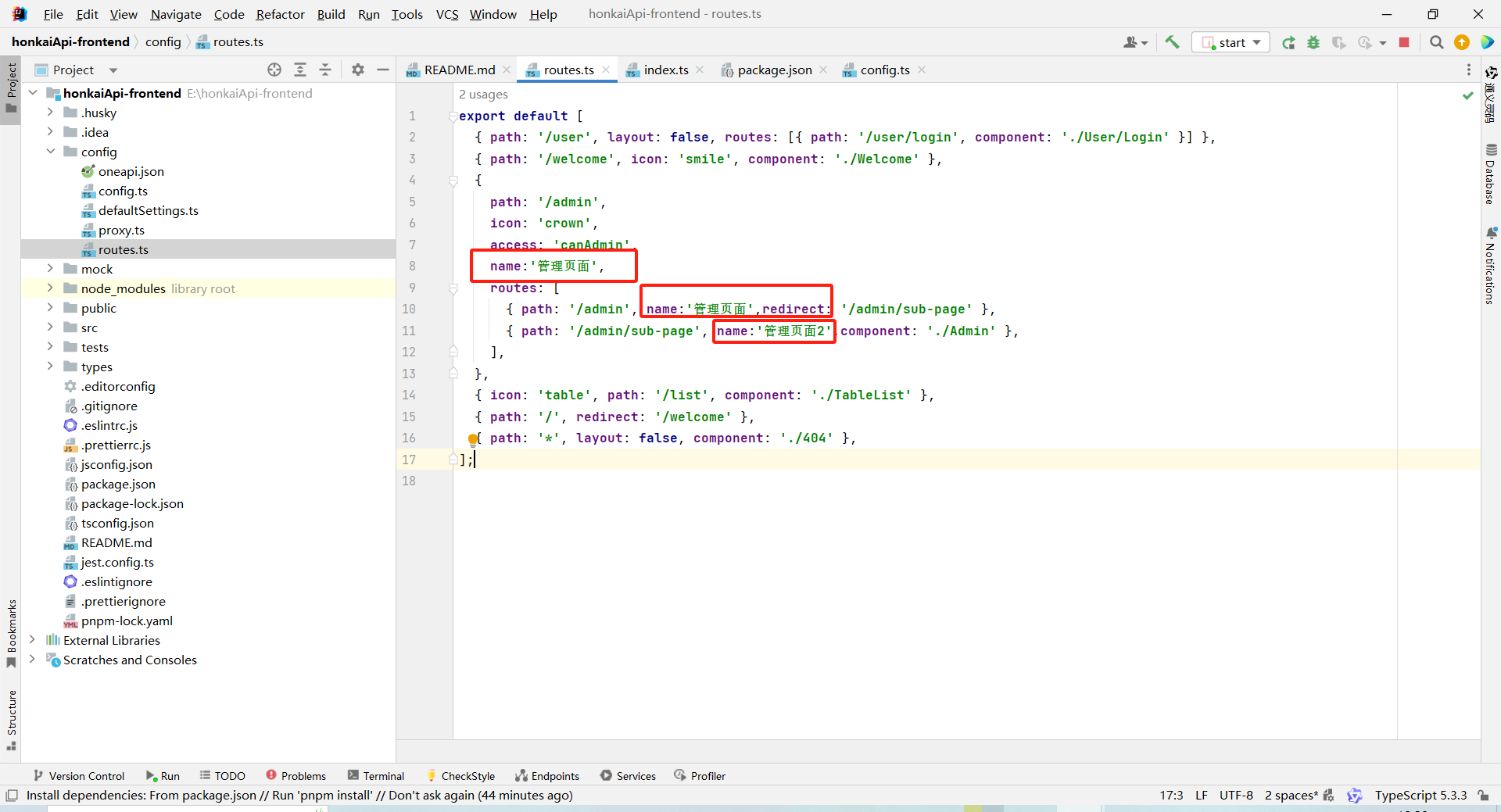1501x812 pixels.
Task: Expand External Libraries node
Action: click(x=33, y=640)
